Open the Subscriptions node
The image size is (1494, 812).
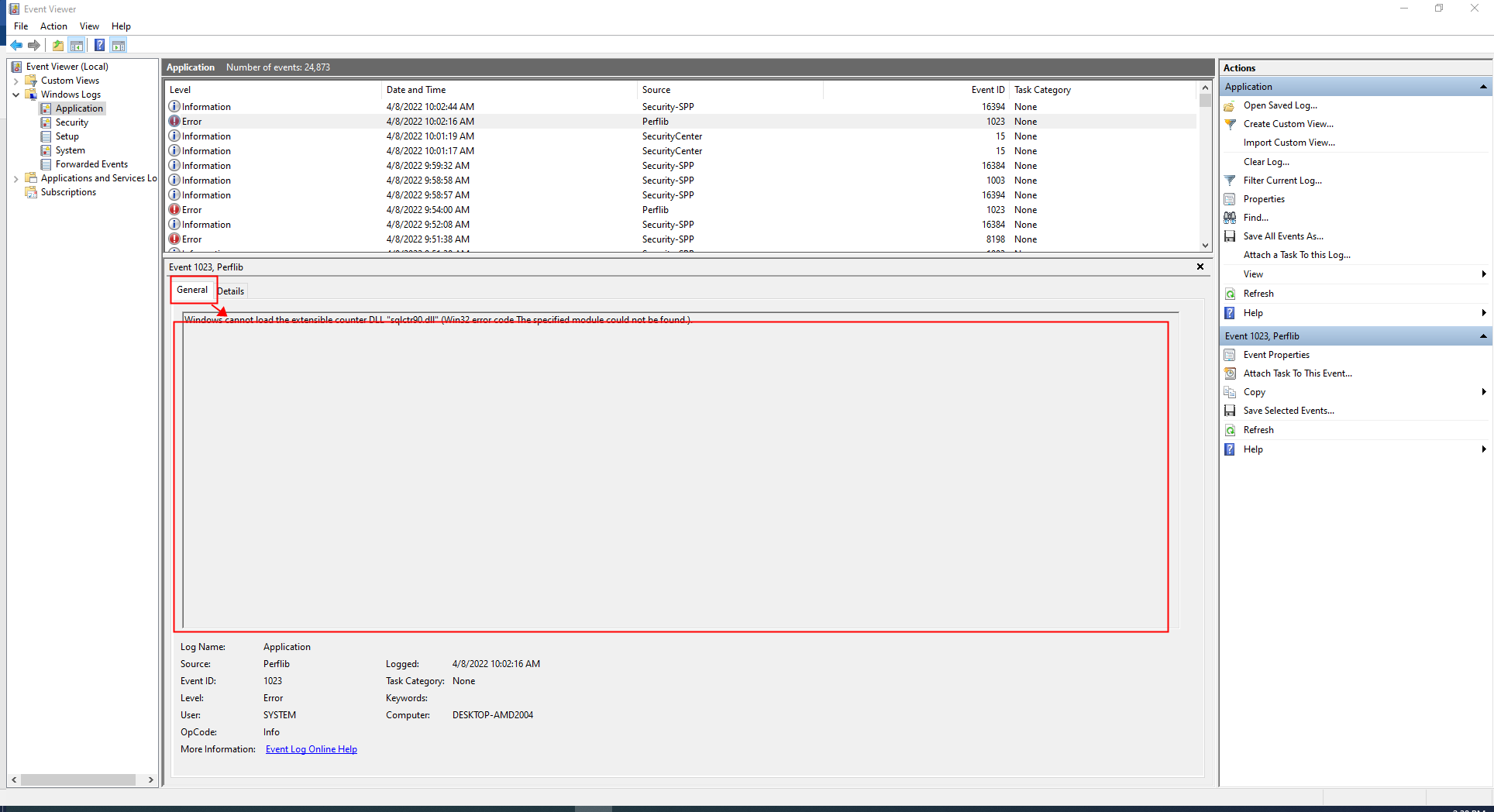pyautogui.click(x=68, y=192)
